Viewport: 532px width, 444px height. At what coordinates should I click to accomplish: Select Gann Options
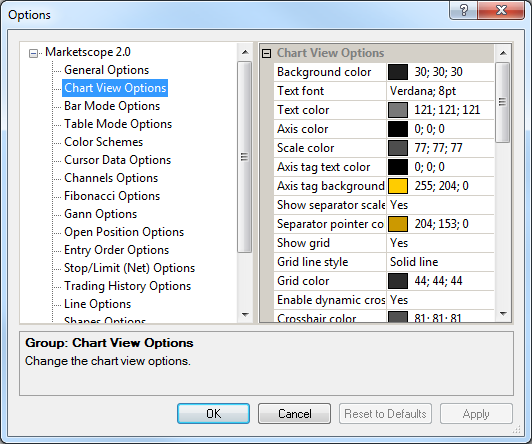pyautogui.click(x=100, y=214)
